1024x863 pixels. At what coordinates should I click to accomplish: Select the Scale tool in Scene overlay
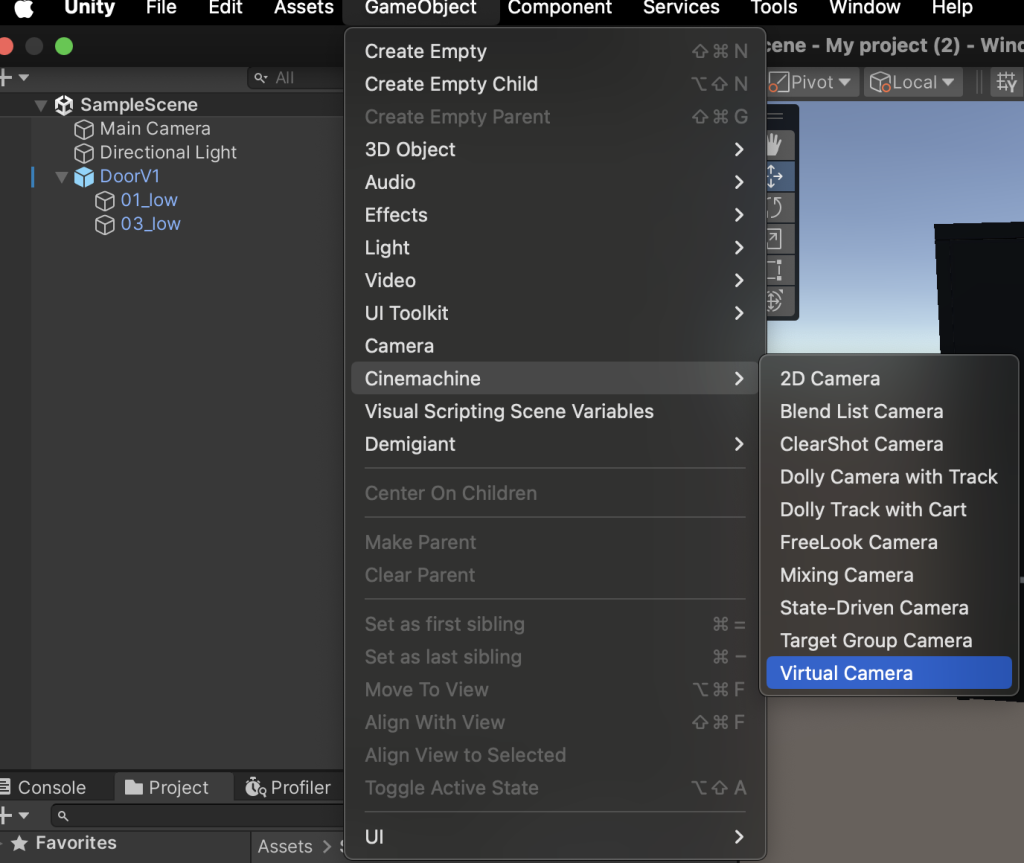click(775, 239)
